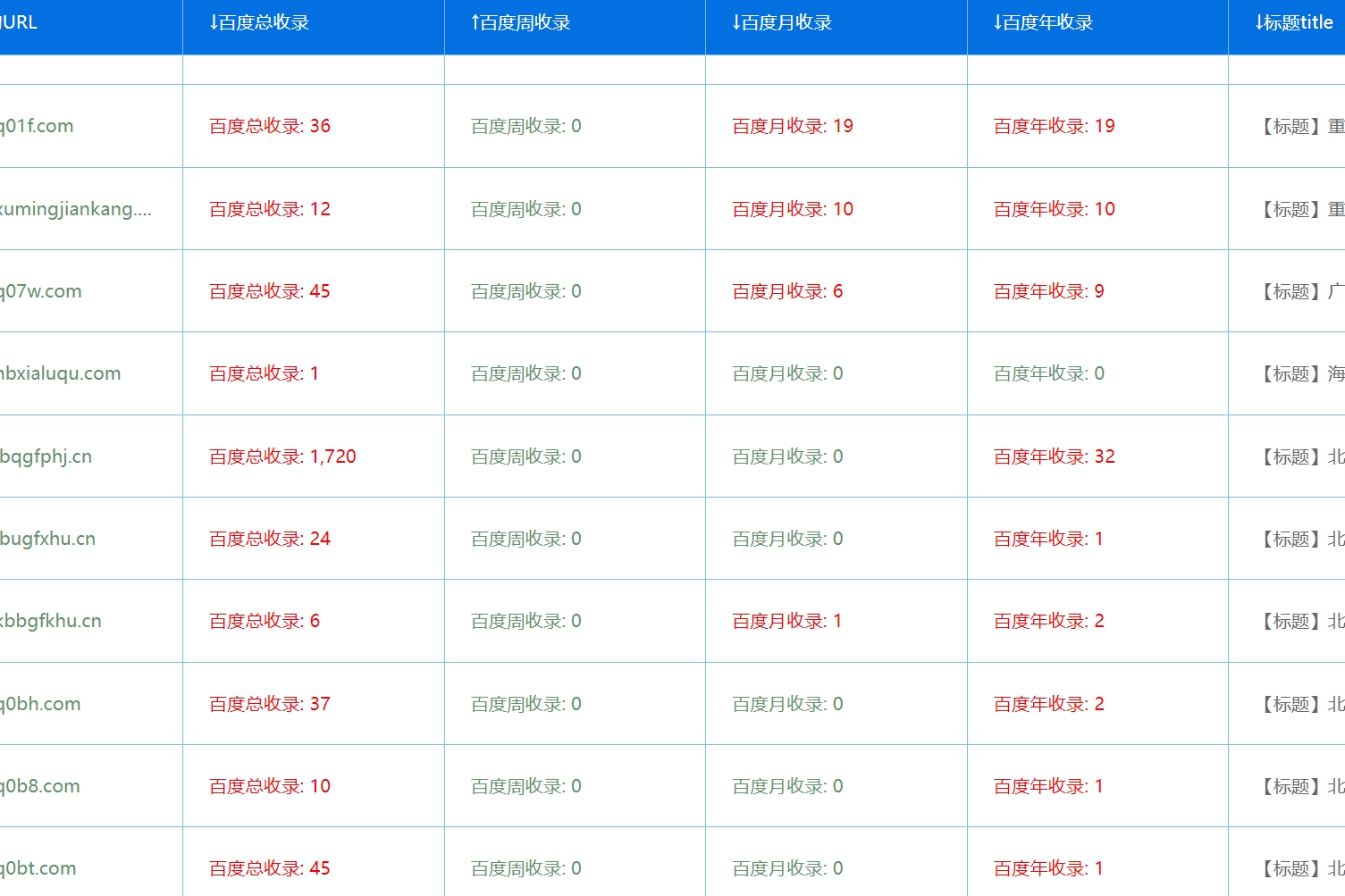1345x896 pixels.
Task: Open the bqgfphj.cn URL link
Action: click(46, 456)
